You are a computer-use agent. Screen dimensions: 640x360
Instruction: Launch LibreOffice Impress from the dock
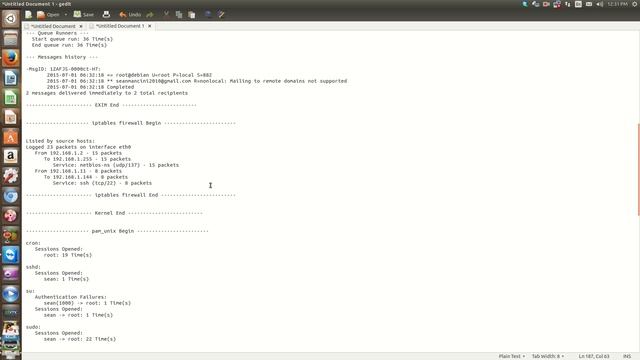pyautogui.click(x=11, y=117)
